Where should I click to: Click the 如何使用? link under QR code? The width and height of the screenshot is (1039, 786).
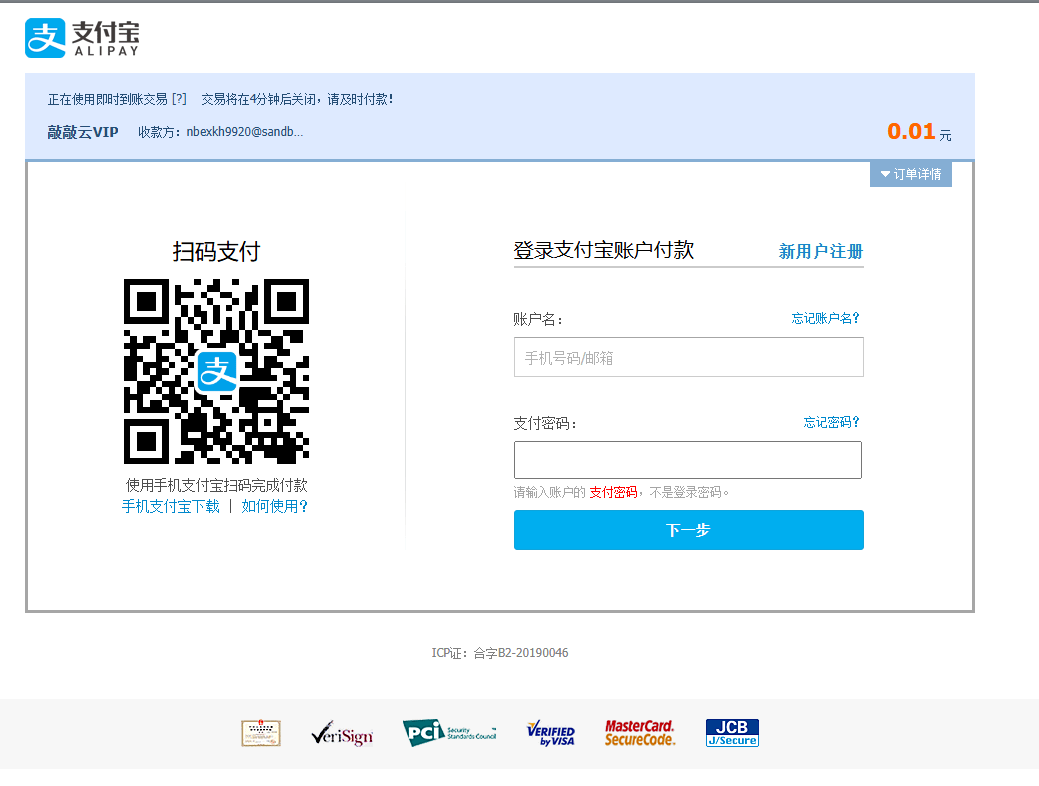point(274,506)
